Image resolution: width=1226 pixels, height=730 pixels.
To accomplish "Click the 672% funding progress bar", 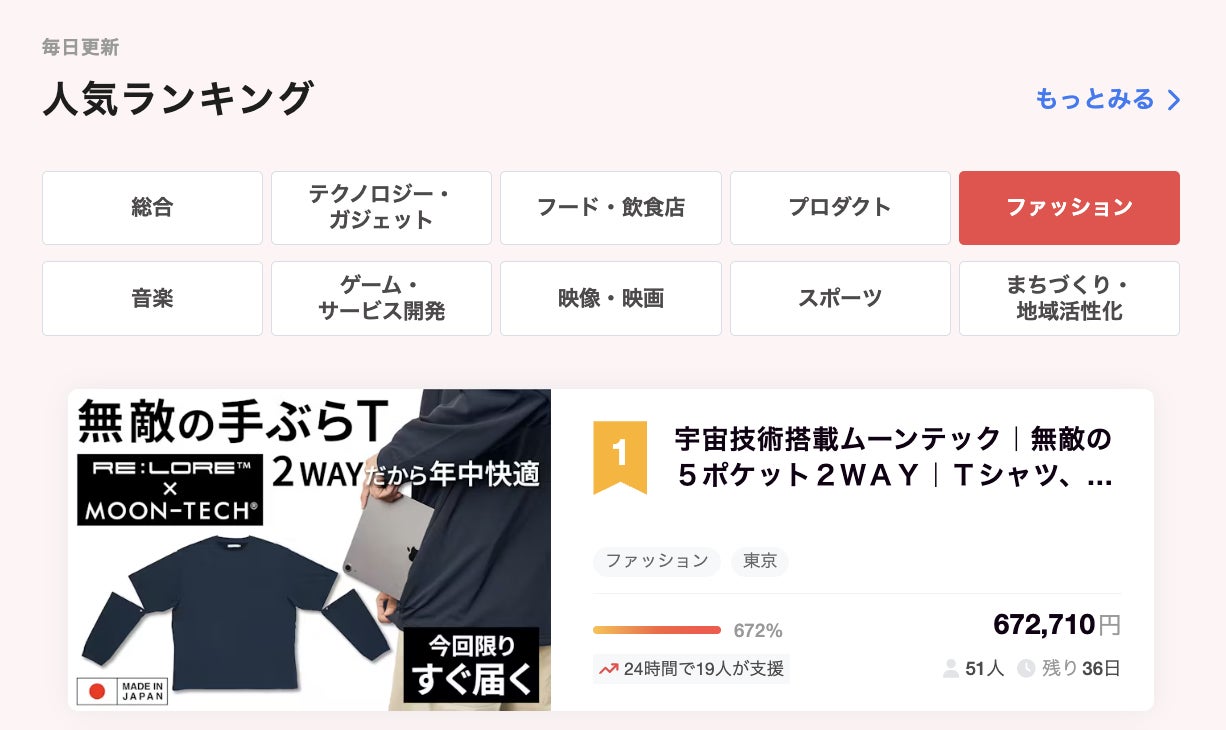I will pos(657,630).
